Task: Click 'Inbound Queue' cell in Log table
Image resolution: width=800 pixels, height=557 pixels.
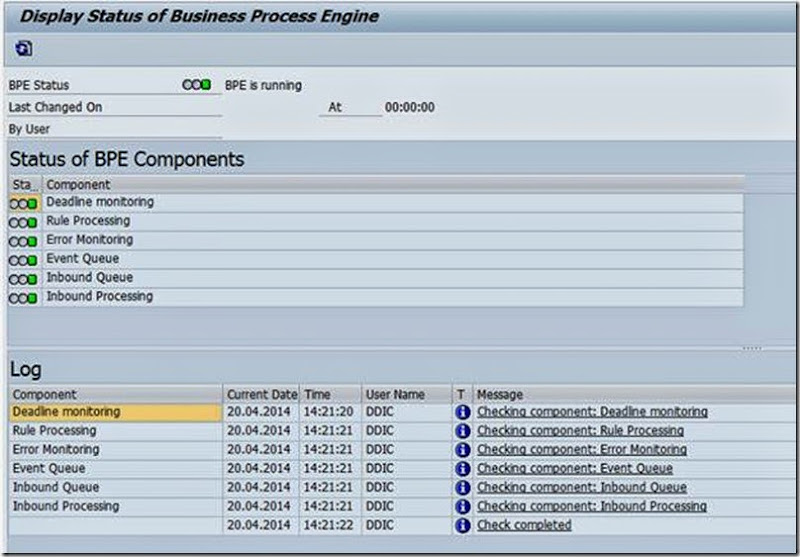Action: [x=115, y=488]
